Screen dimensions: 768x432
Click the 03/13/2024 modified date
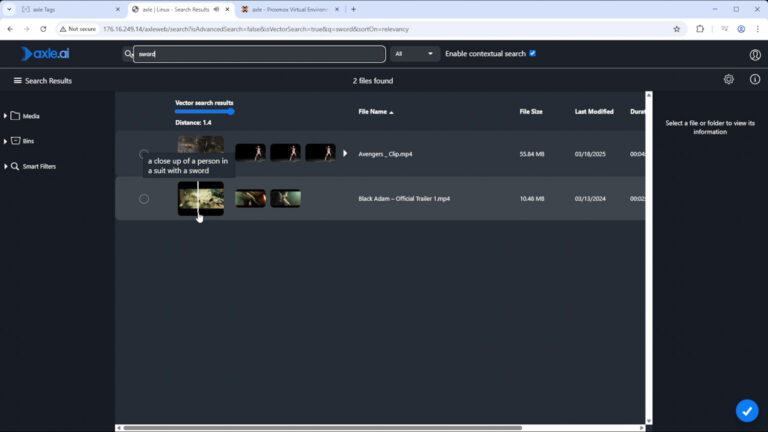pyautogui.click(x=590, y=199)
